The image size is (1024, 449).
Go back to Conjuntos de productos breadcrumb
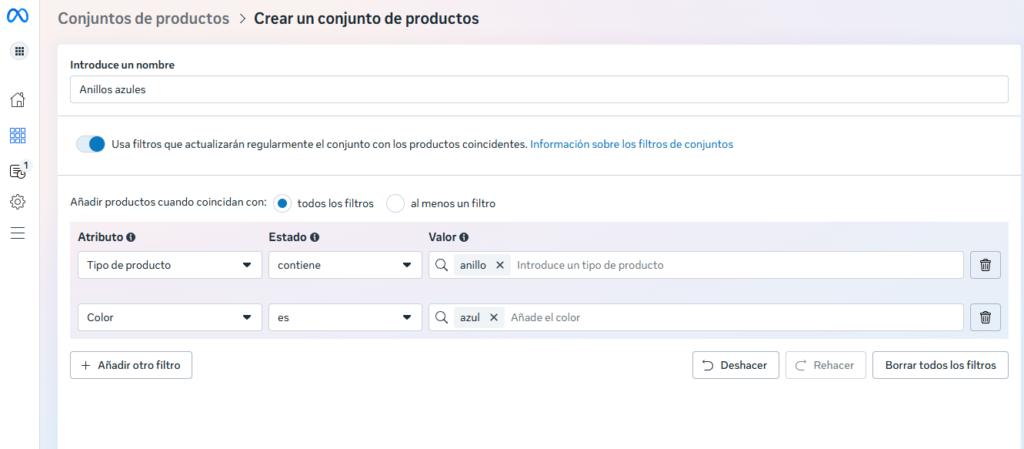[x=144, y=18]
